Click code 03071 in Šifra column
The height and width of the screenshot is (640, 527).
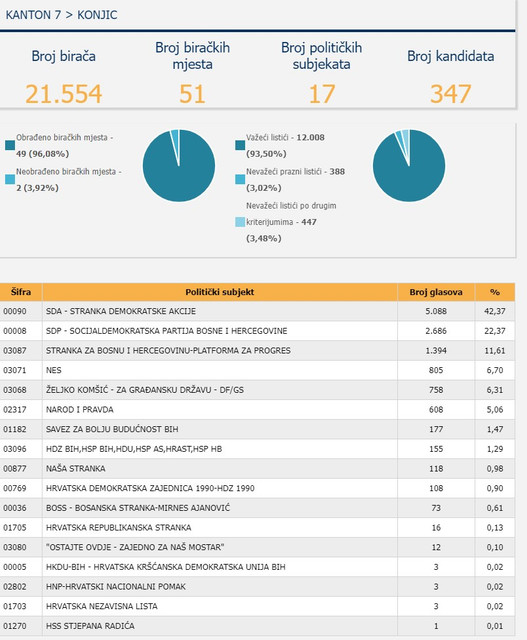point(15,370)
